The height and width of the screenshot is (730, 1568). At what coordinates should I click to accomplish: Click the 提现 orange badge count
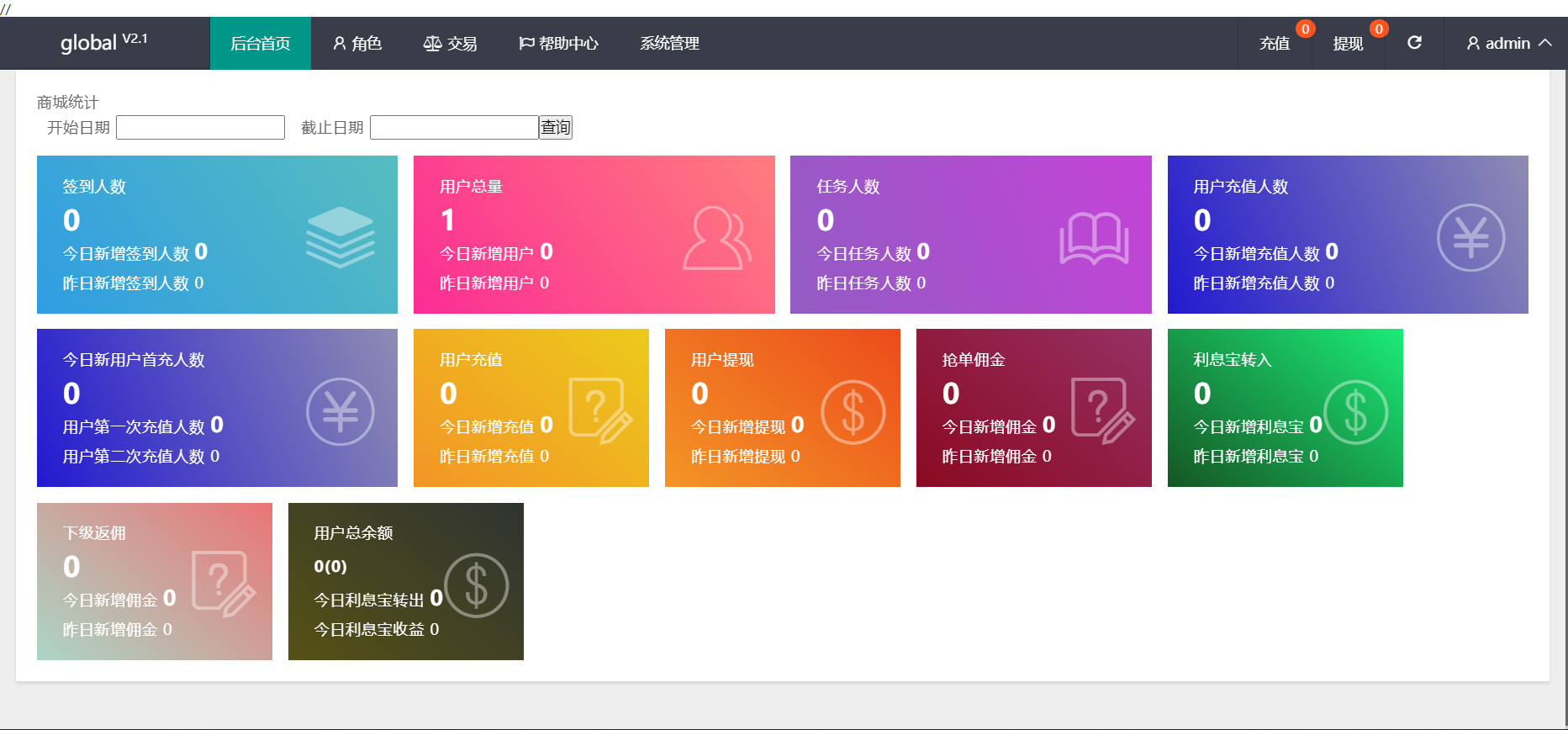pos(1379,29)
